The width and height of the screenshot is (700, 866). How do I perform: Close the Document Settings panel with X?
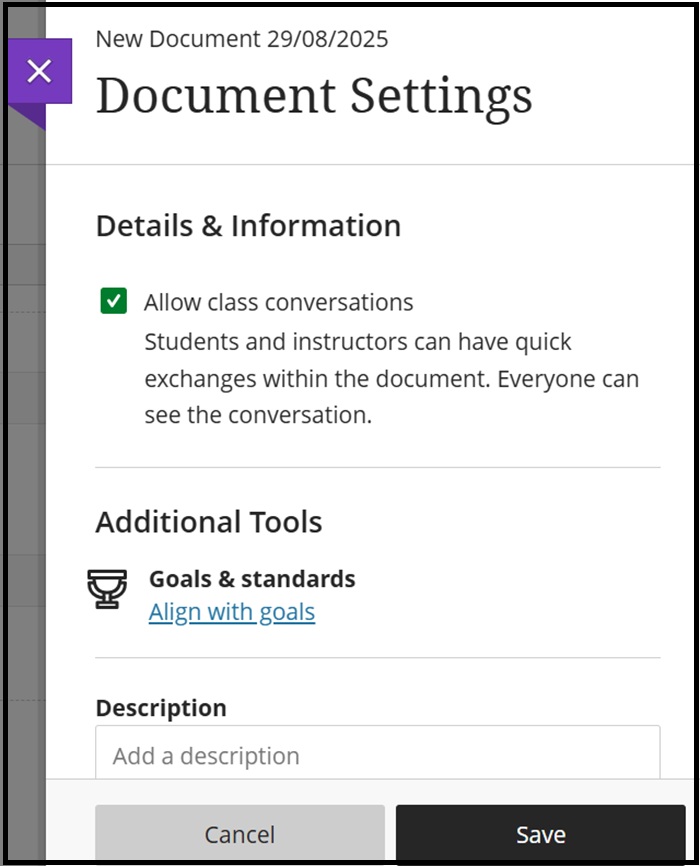click(x=39, y=72)
